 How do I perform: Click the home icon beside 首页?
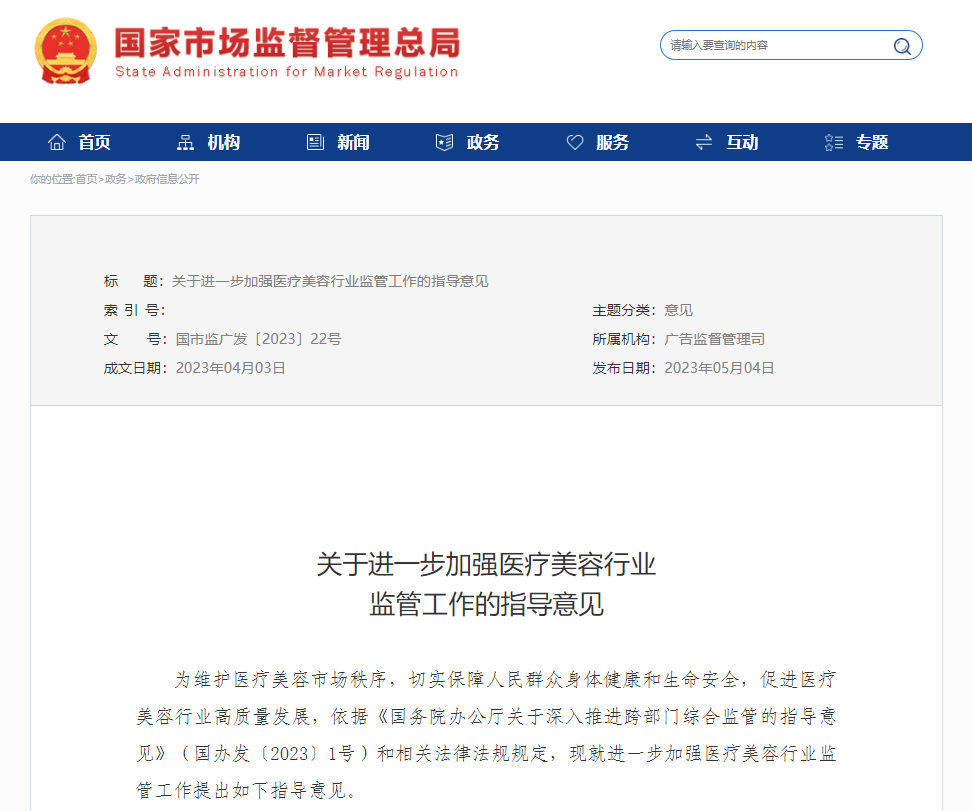click(57, 142)
